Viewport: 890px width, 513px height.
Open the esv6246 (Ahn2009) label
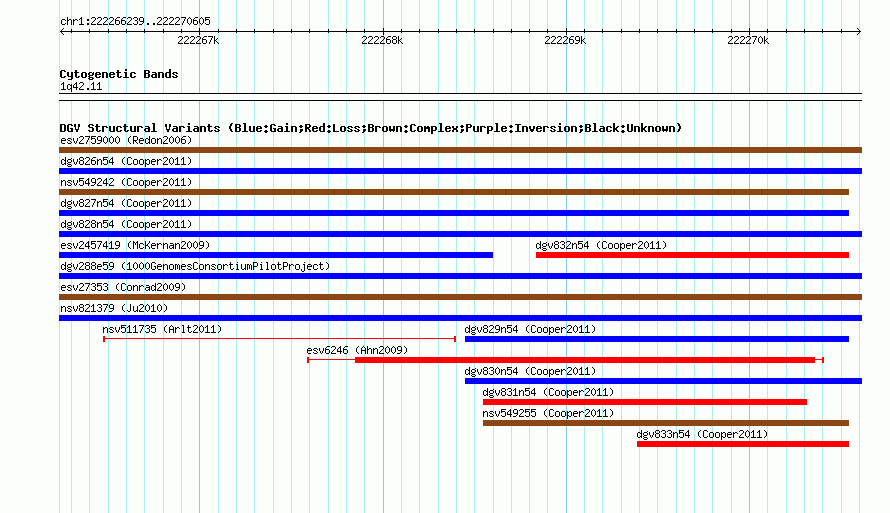(x=357, y=350)
